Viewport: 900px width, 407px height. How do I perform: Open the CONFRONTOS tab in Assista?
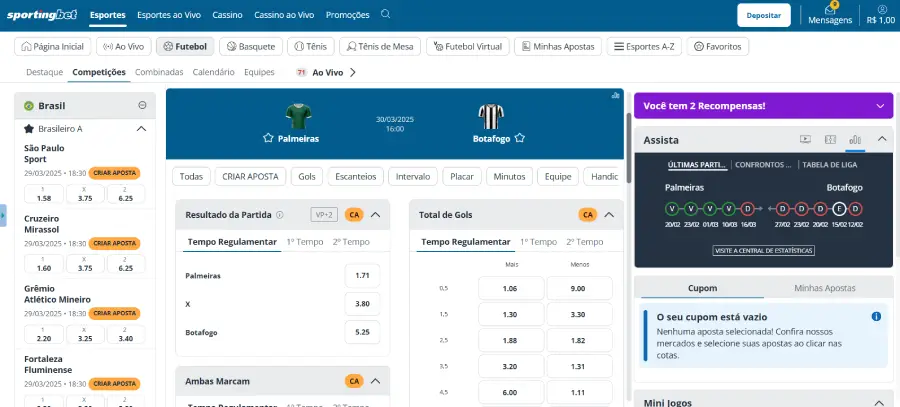tap(763, 165)
